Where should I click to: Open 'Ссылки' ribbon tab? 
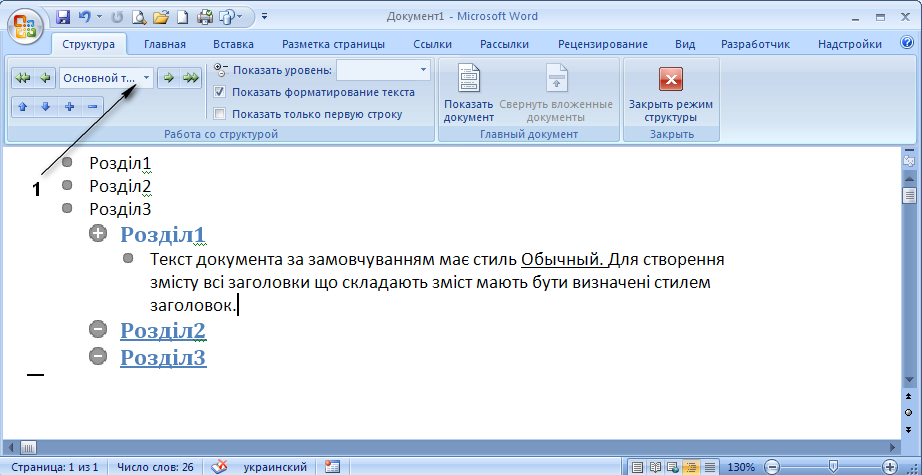pos(433,44)
